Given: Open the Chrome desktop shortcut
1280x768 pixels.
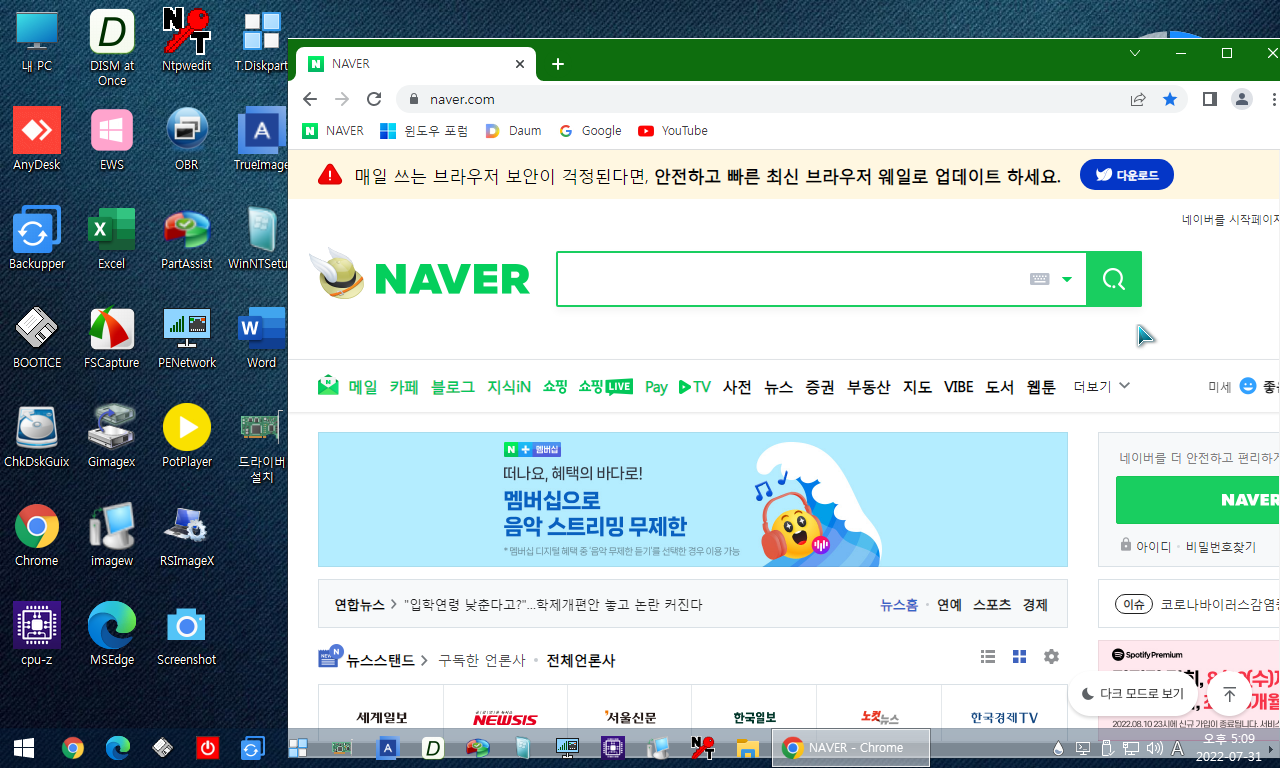Looking at the screenshot, I should coord(37,535).
